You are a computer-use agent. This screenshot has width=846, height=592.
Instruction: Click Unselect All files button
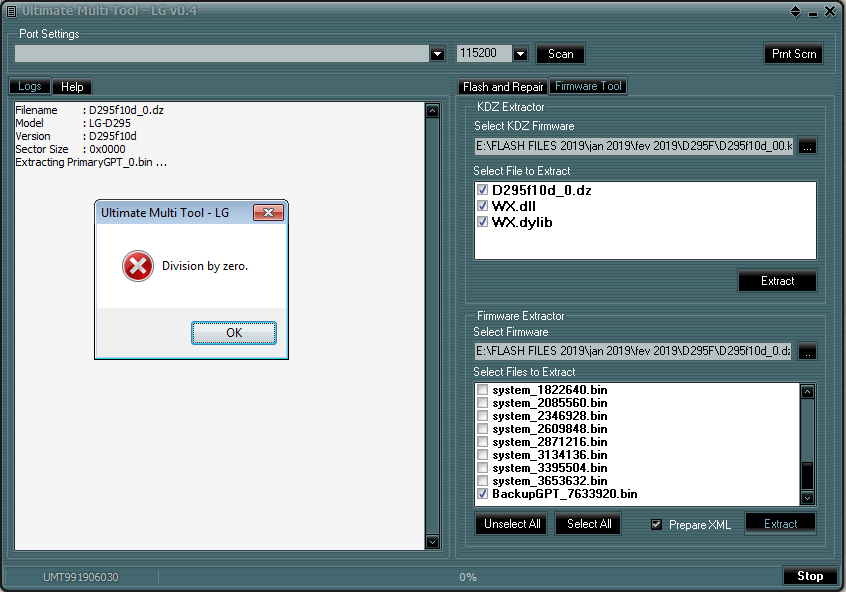tap(511, 524)
